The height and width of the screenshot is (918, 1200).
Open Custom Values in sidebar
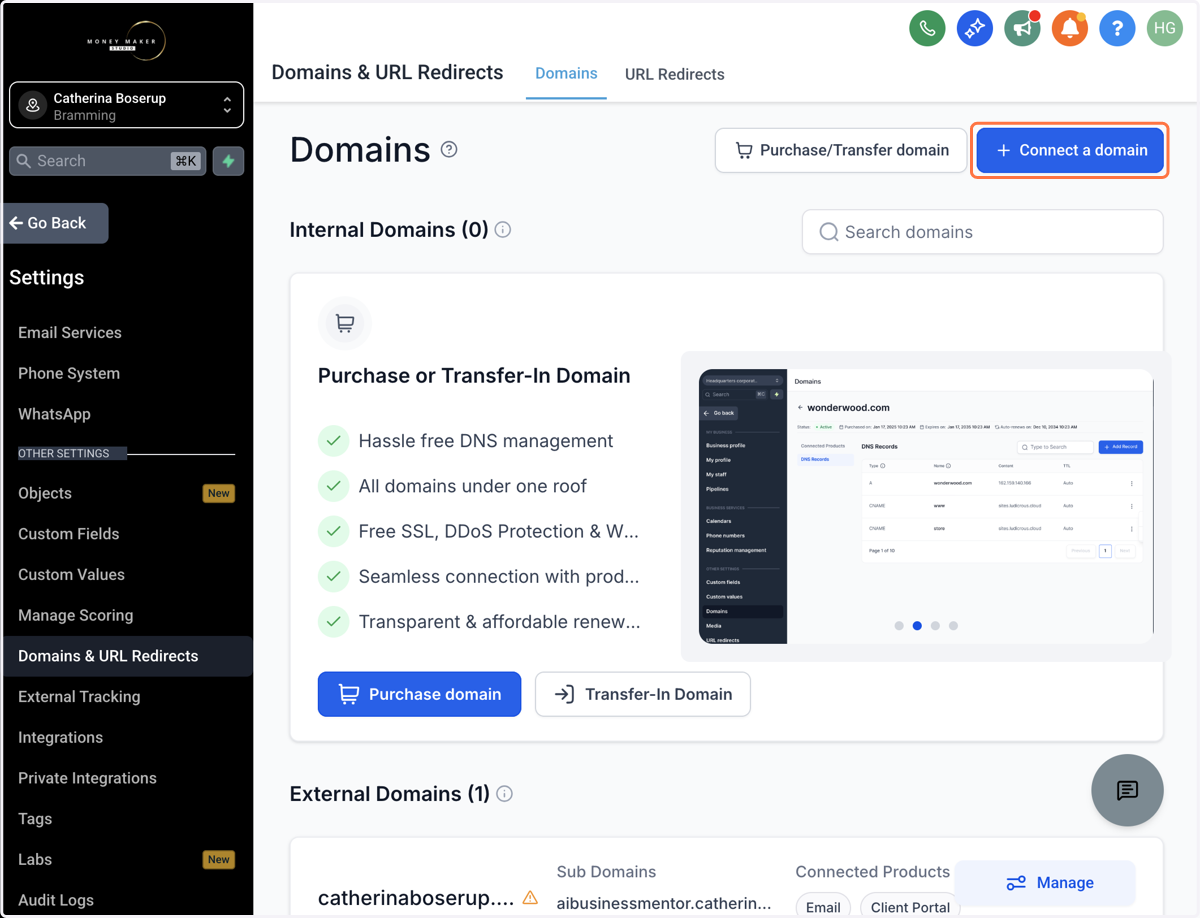[71, 575]
